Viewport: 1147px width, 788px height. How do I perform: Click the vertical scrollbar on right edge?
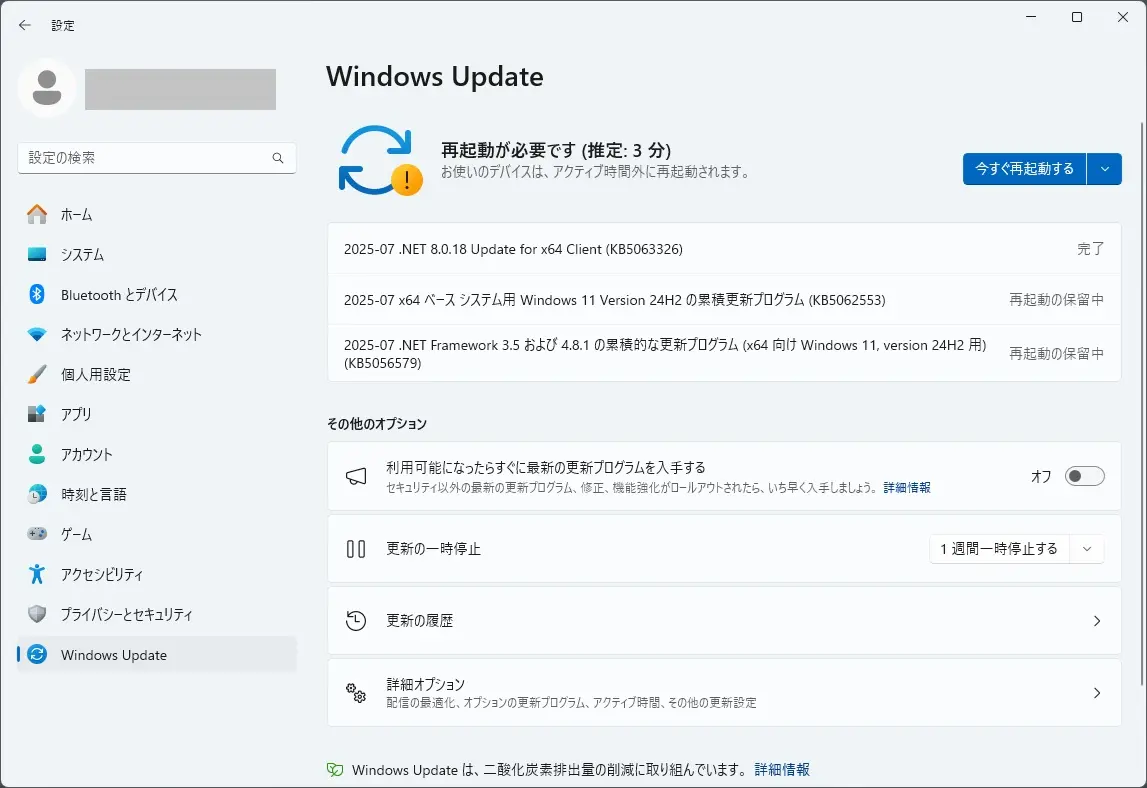pos(1141,402)
